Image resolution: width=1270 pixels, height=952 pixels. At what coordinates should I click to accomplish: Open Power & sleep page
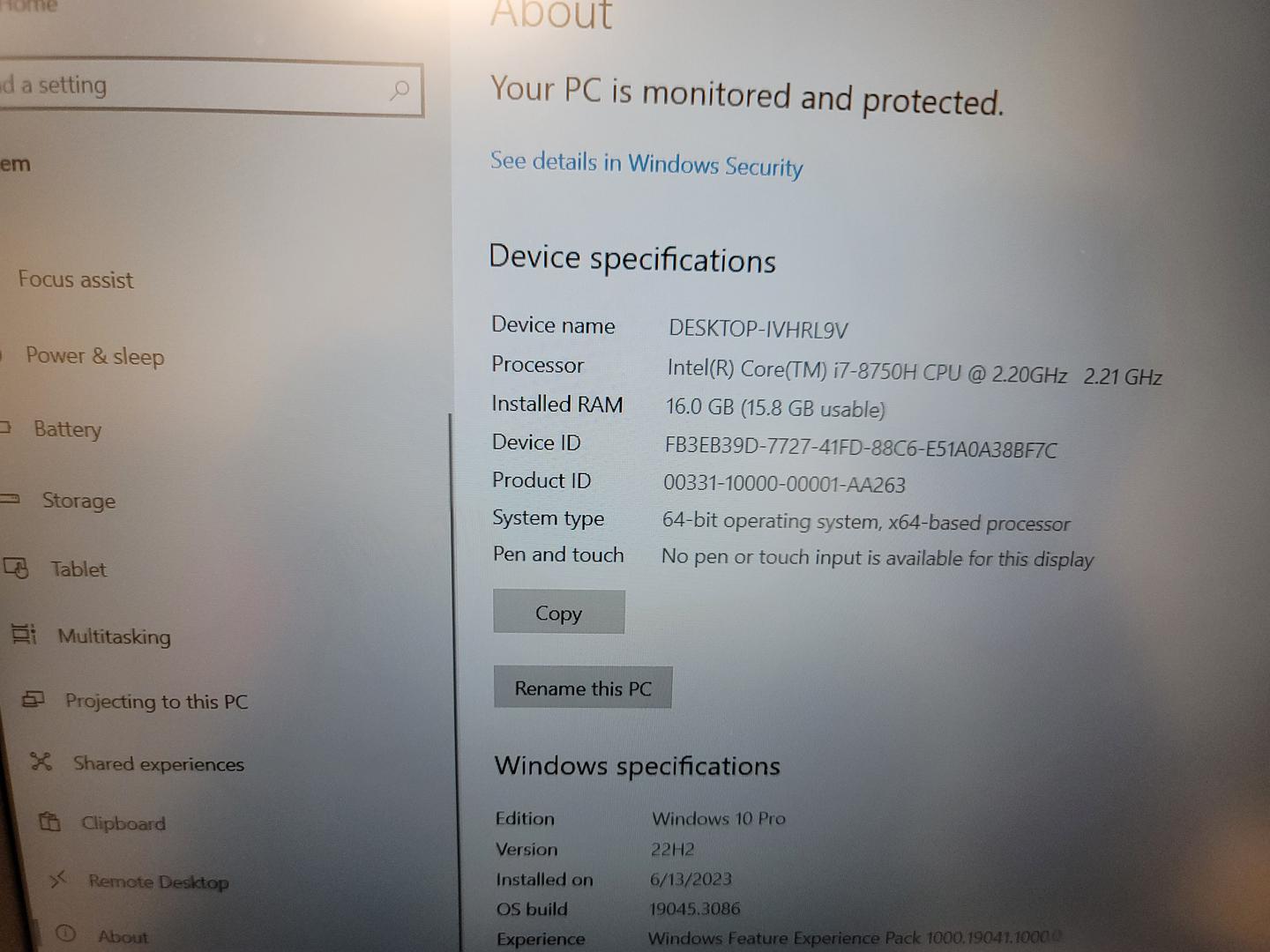coord(95,356)
